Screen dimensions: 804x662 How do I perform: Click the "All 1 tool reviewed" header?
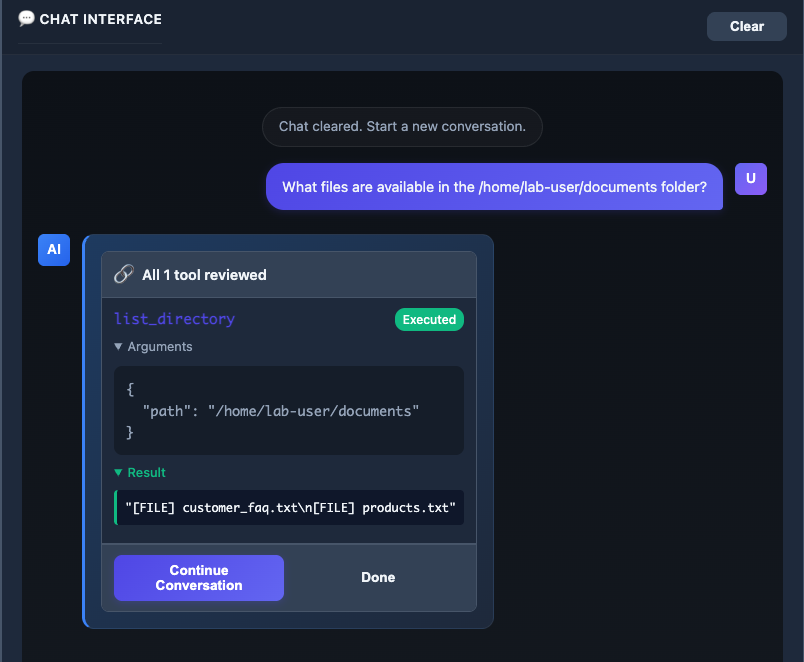pyautogui.click(x=204, y=275)
